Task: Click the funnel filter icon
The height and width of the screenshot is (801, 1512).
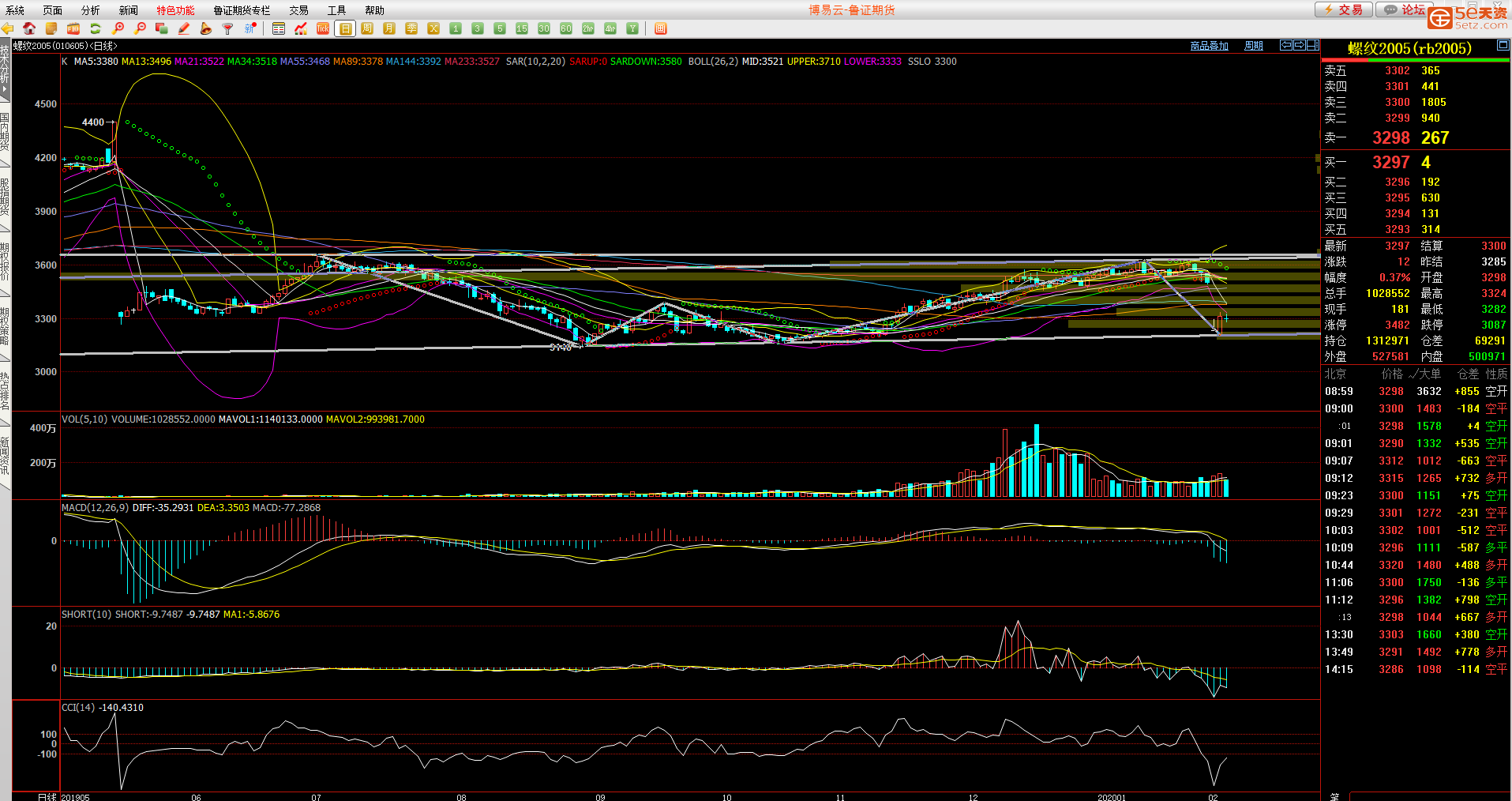Action: [228, 28]
